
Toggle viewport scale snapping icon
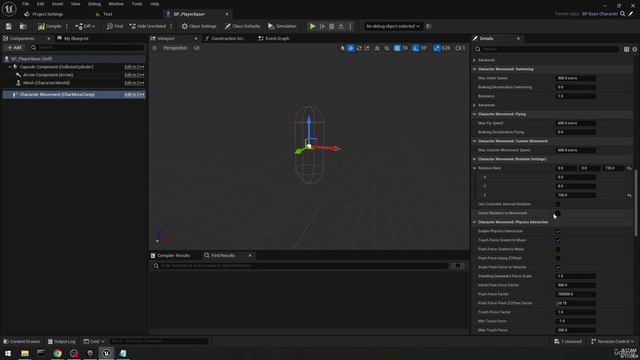tap(437, 48)
